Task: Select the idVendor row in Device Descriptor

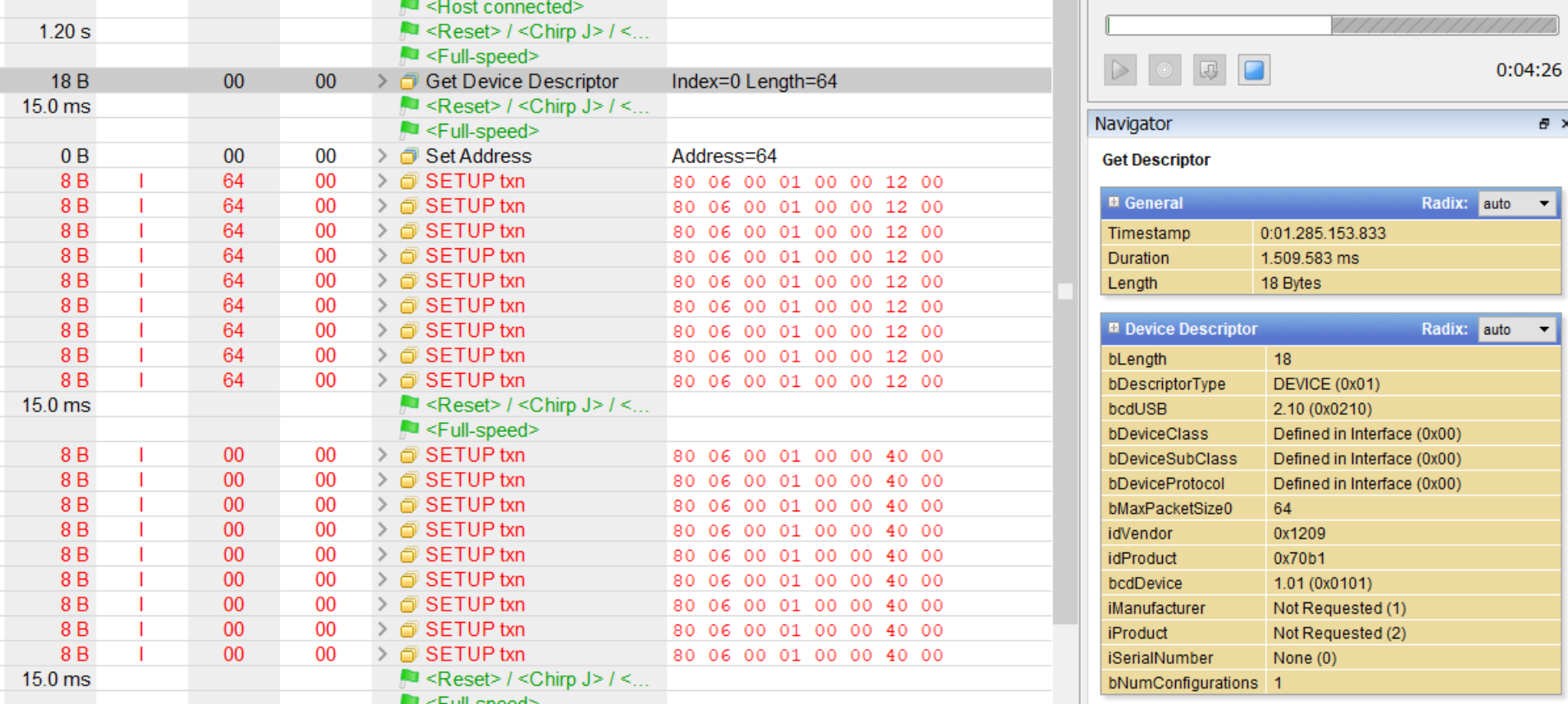Action: pyautogui.click(x=1329, y=534)
